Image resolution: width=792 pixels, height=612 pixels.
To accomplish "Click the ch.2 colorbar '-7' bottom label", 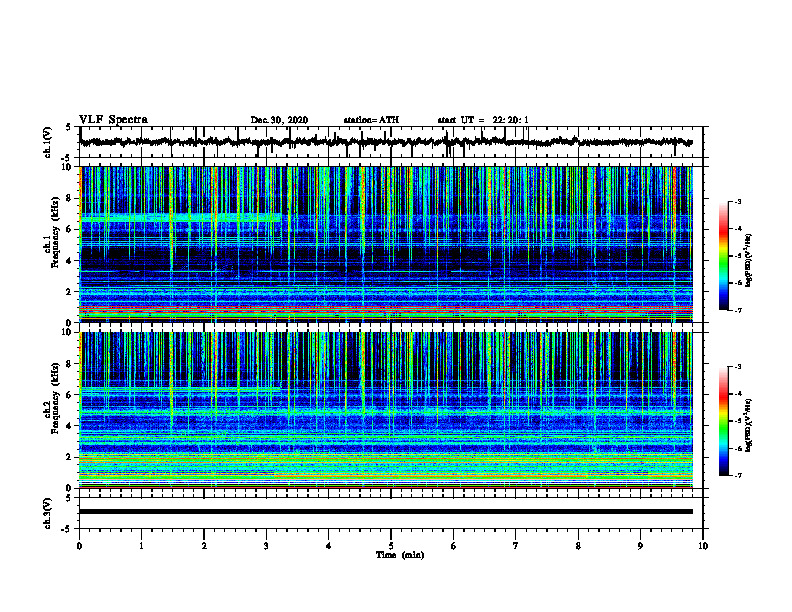I will 738,475.
